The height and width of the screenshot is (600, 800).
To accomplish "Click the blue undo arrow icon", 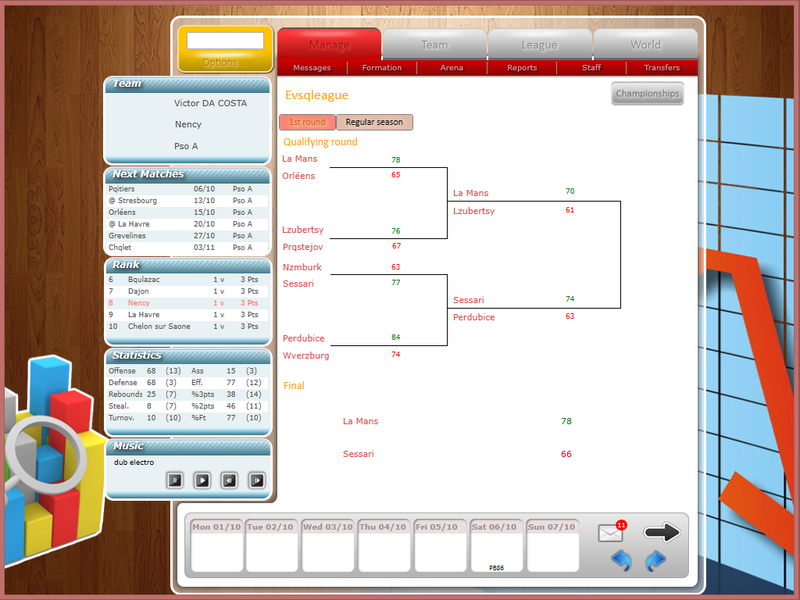I will [x=622, y=561].
